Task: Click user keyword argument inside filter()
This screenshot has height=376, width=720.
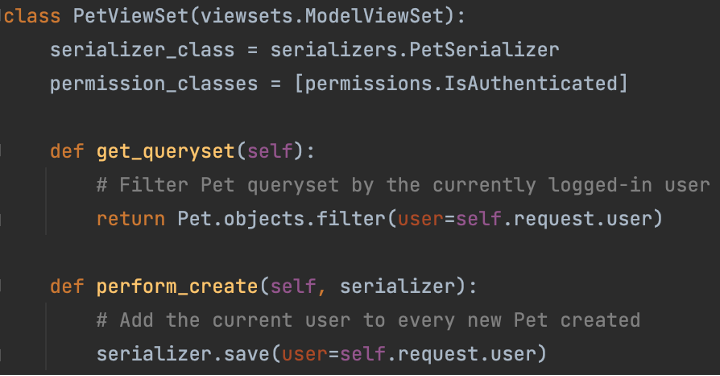Action: point(420,219)
